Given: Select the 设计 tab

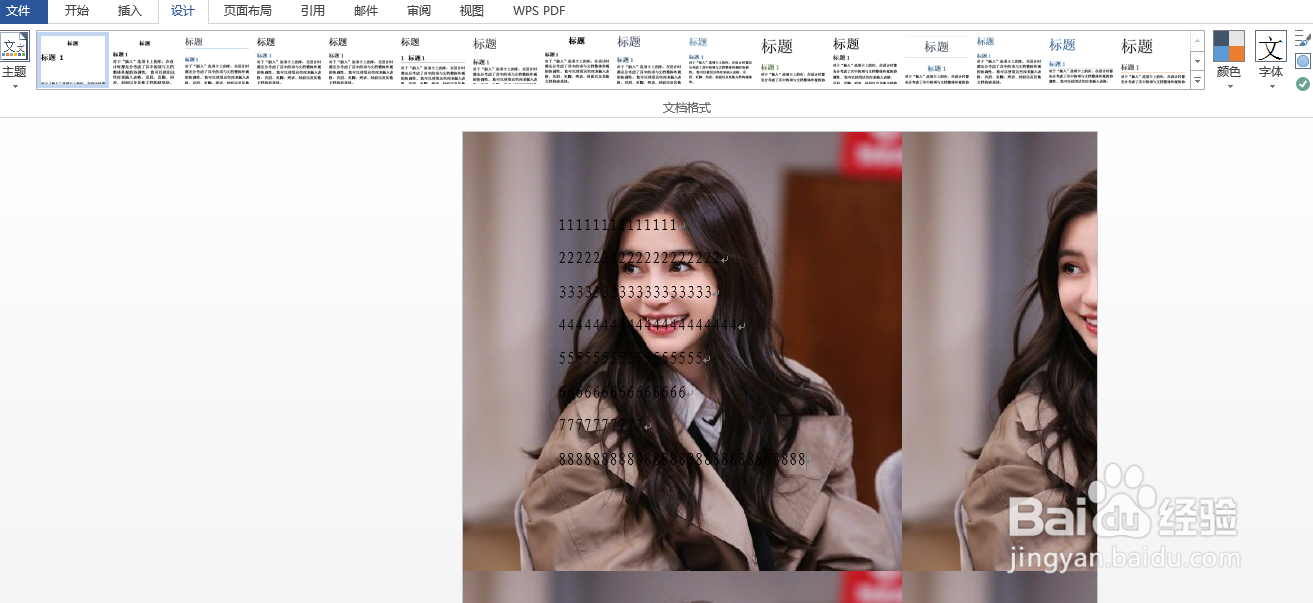Looking at the screenshot, I should click(x=183, y=11).
